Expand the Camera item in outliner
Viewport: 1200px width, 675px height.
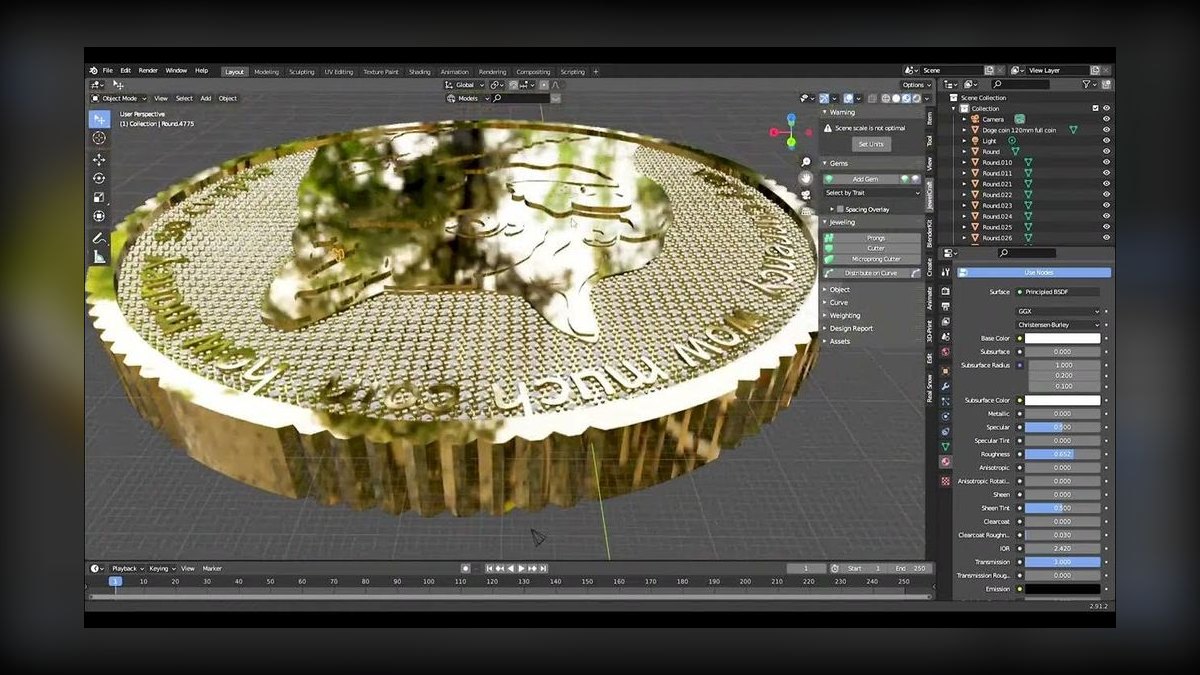pyautogui.click(x=965, y=119)
